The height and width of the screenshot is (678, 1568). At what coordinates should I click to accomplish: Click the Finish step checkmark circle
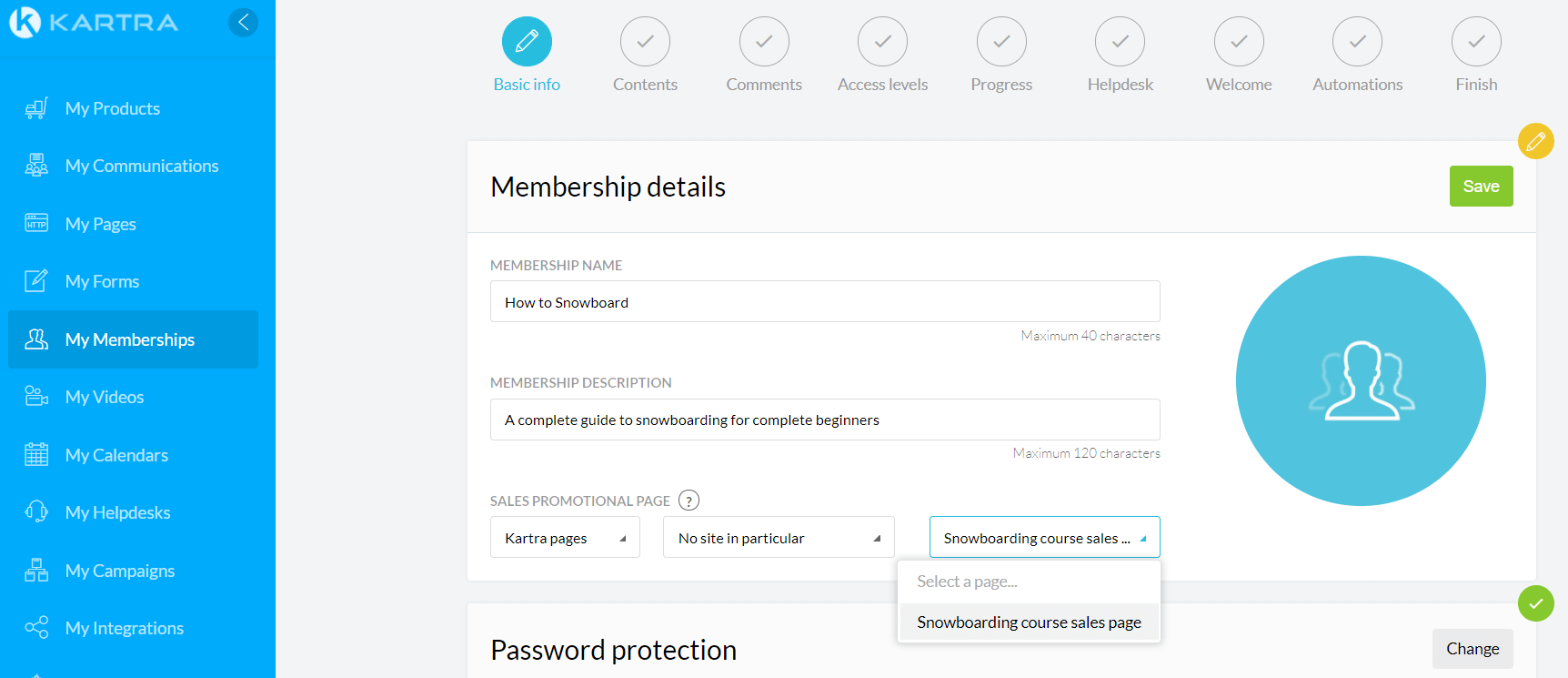pos(1476,42)
